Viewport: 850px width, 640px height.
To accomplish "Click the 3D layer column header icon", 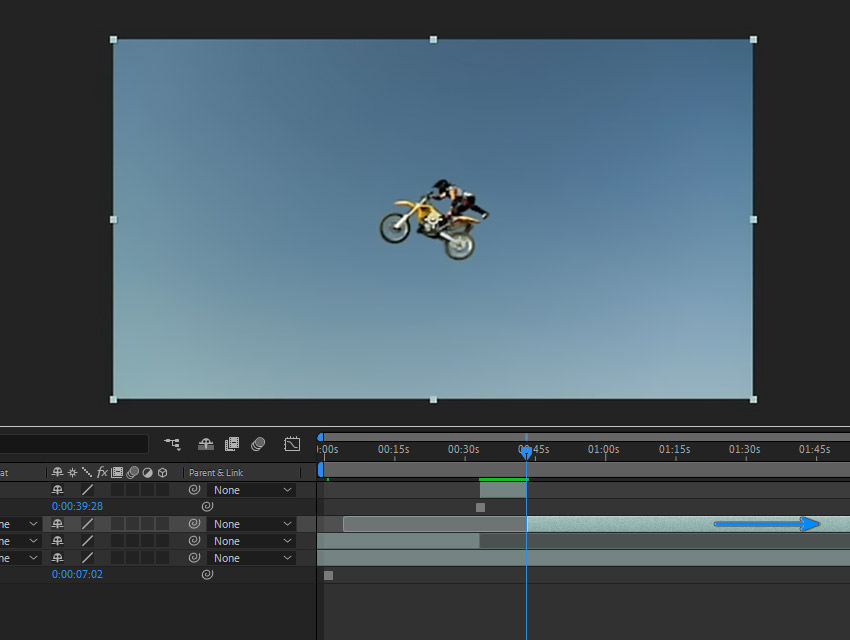I will [x=162, y=473].
